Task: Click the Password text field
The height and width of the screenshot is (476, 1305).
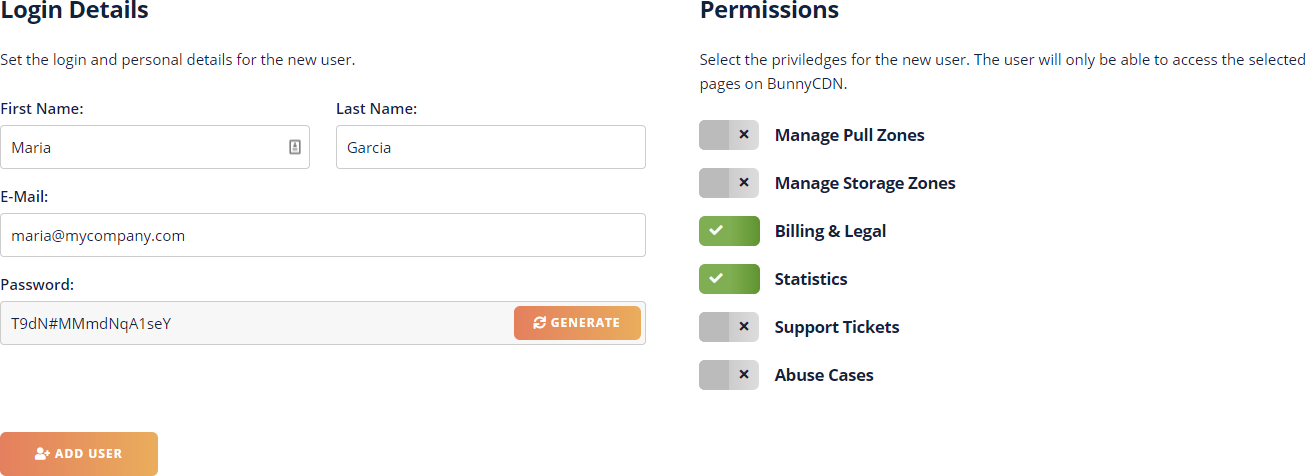Action: coord(257,323)
